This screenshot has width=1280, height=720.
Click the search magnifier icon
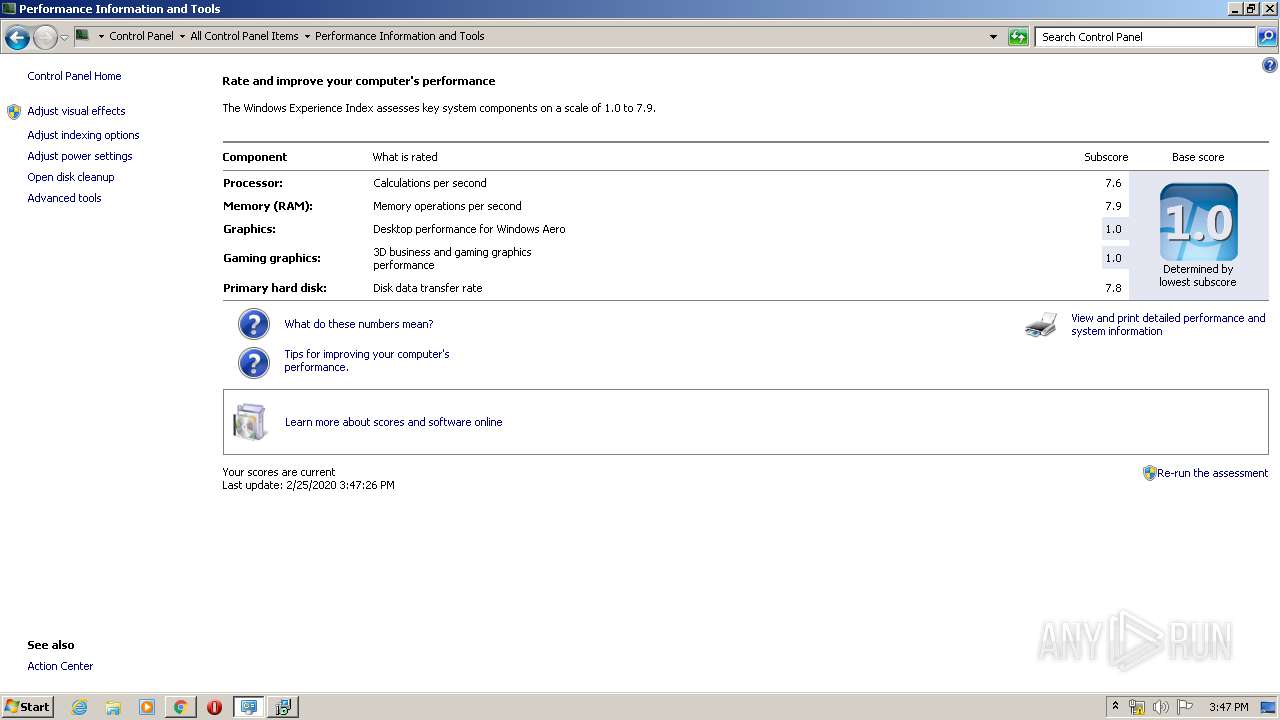pos(1267,37)
